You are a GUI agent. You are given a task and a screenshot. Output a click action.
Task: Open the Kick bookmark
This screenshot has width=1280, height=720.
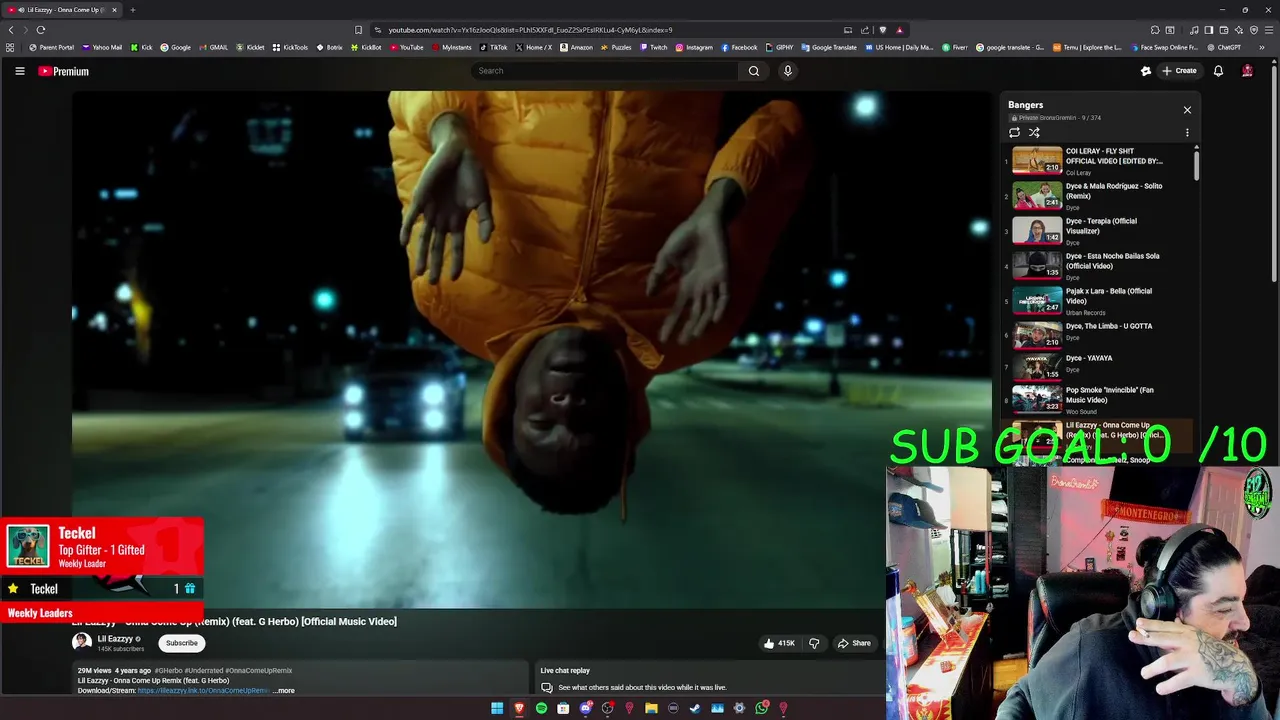coord(141,47)
